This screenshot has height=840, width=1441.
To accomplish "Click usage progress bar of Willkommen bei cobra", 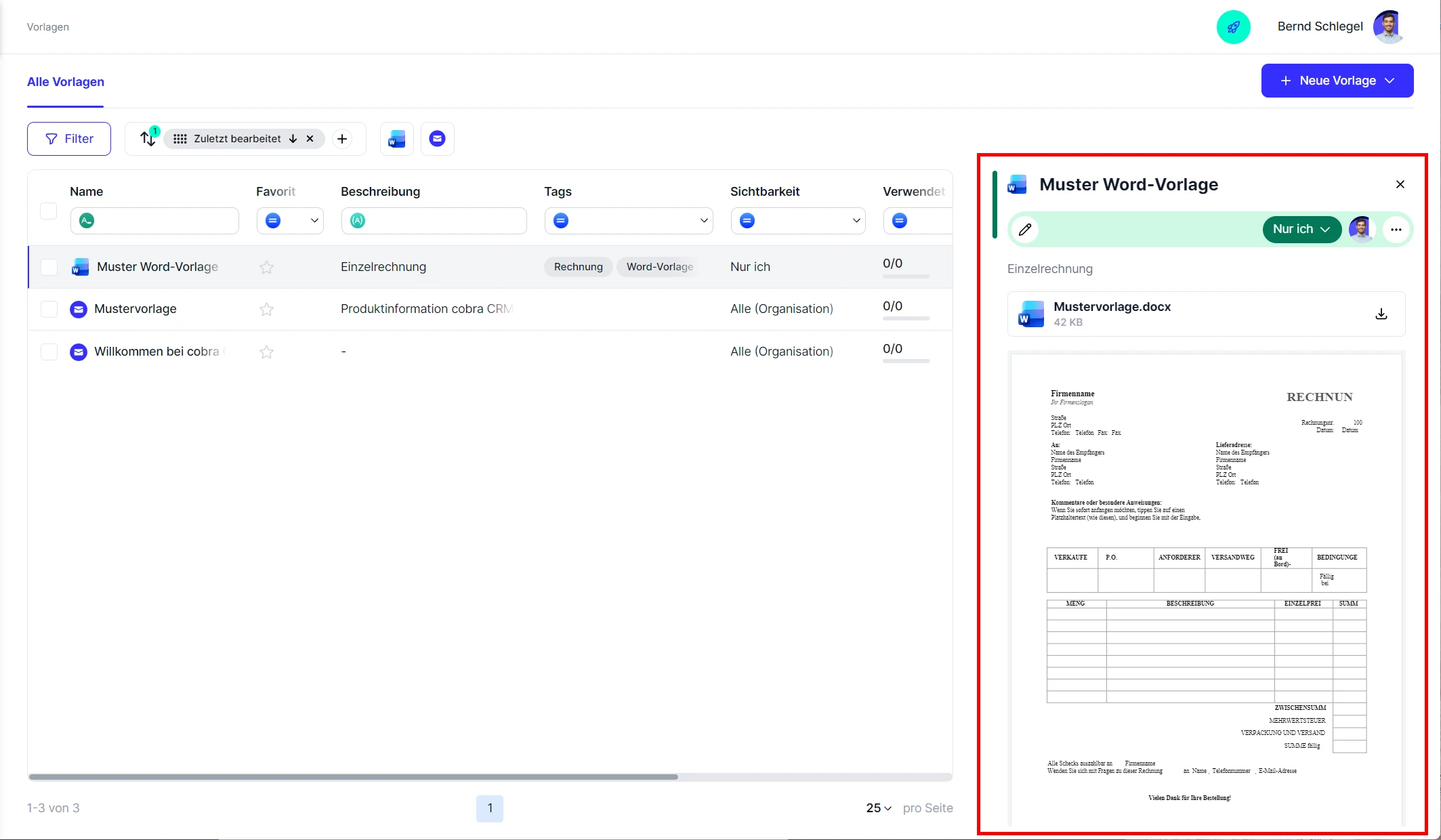I will click(906, 362).
